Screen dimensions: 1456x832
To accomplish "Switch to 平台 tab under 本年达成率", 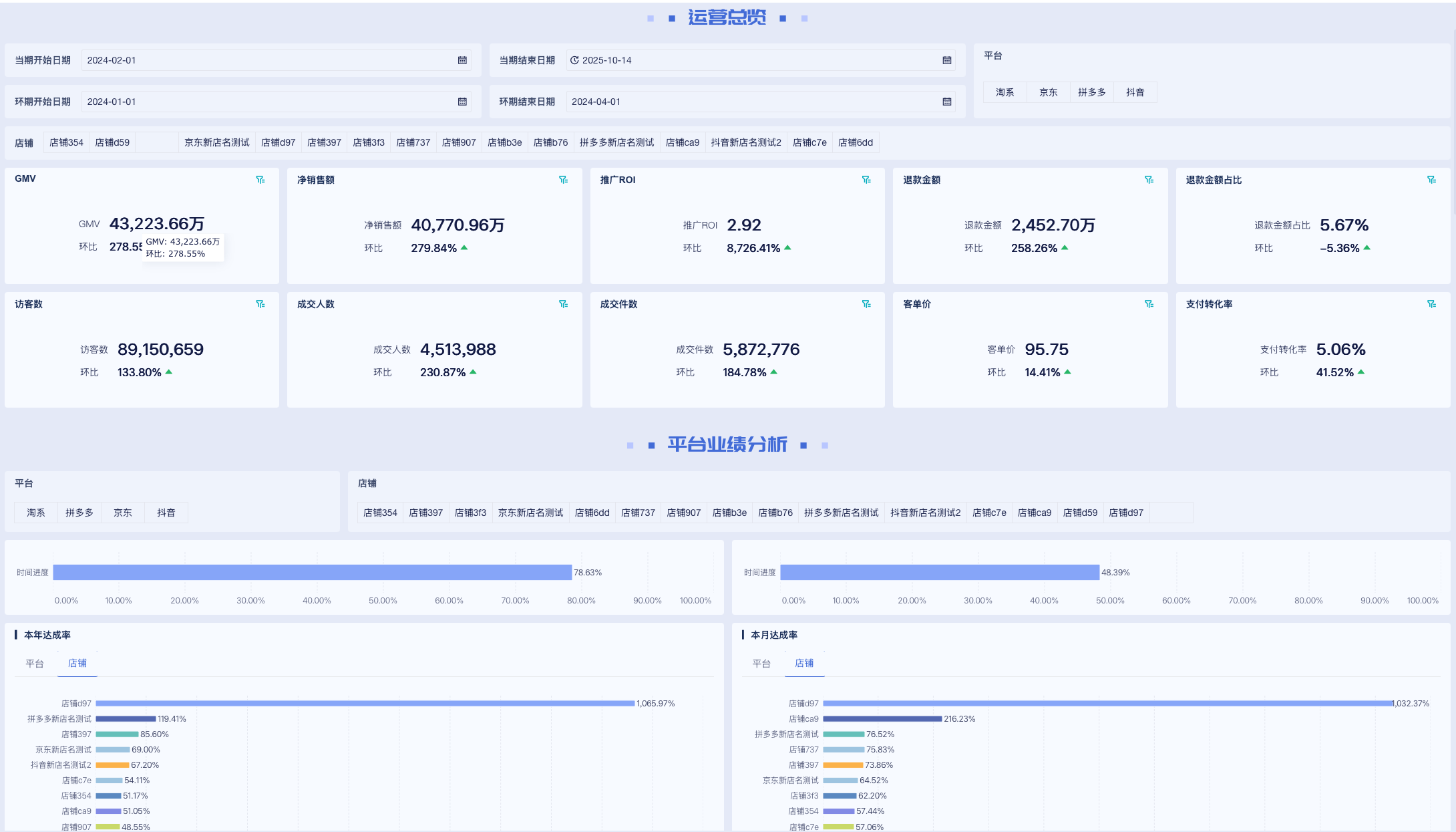I will click(x=35, y=664).
